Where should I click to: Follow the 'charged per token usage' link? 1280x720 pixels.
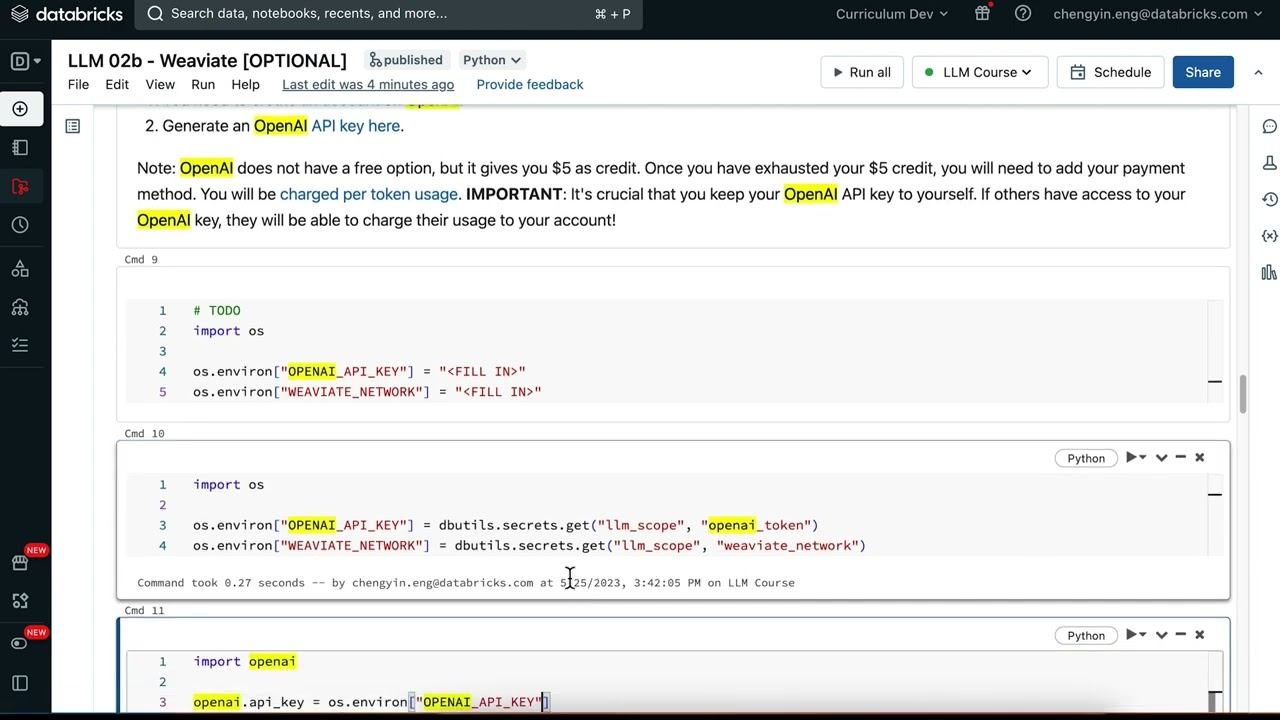[x=369, y=194]
